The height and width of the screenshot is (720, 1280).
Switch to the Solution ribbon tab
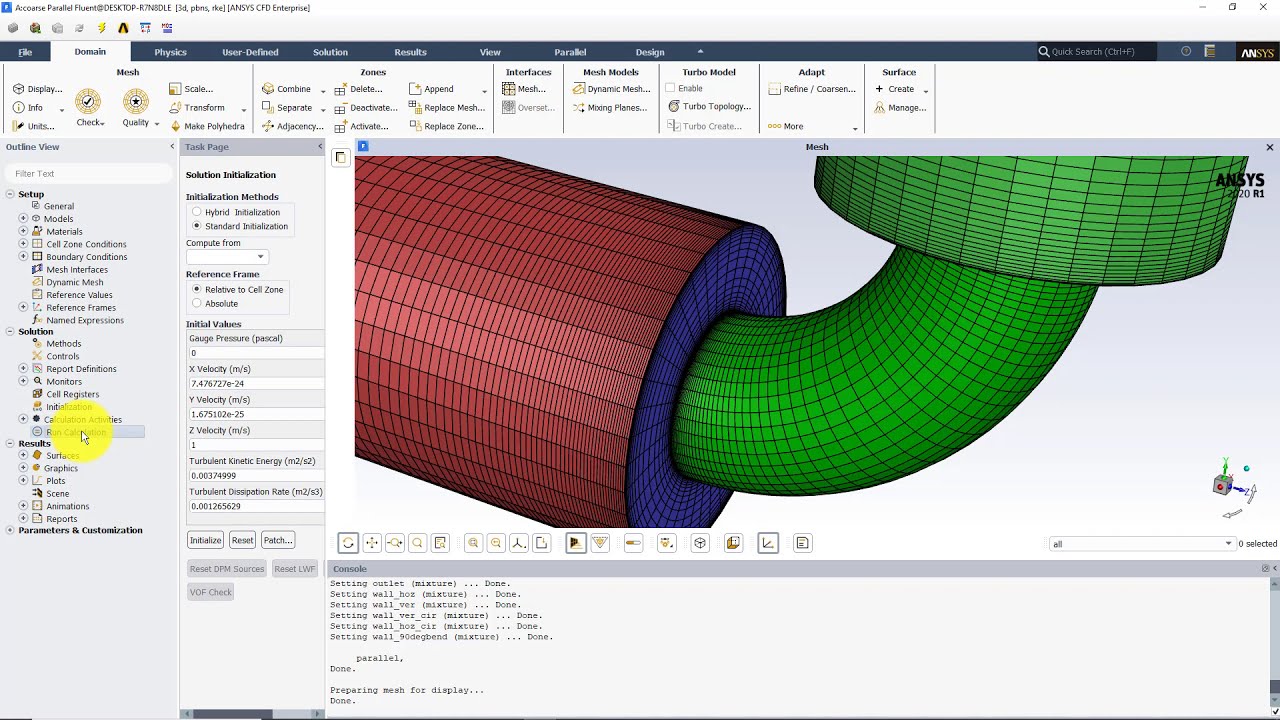pos(330,52)
